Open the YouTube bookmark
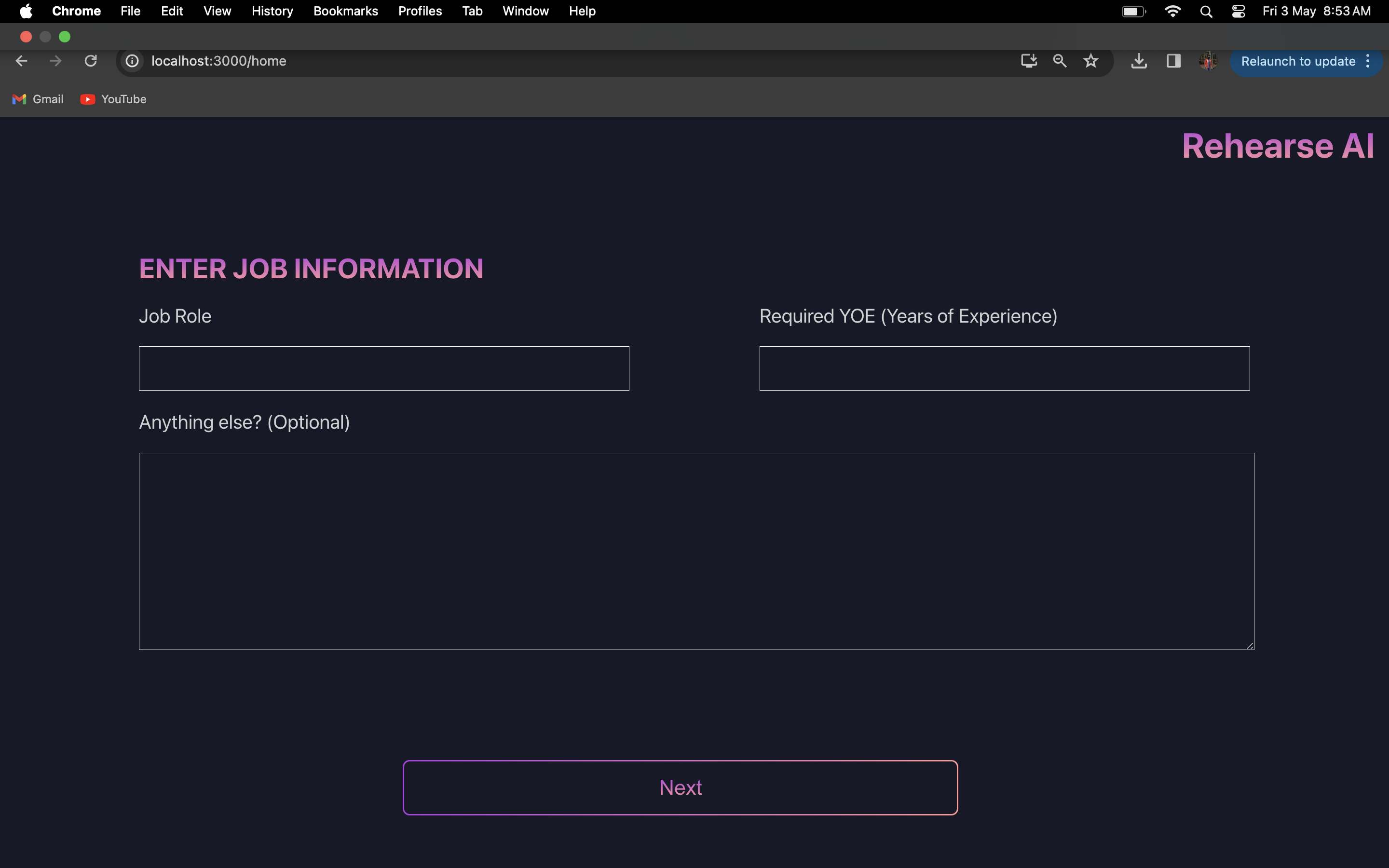This screenshot has height=868, width=1389. click(114, 99)
